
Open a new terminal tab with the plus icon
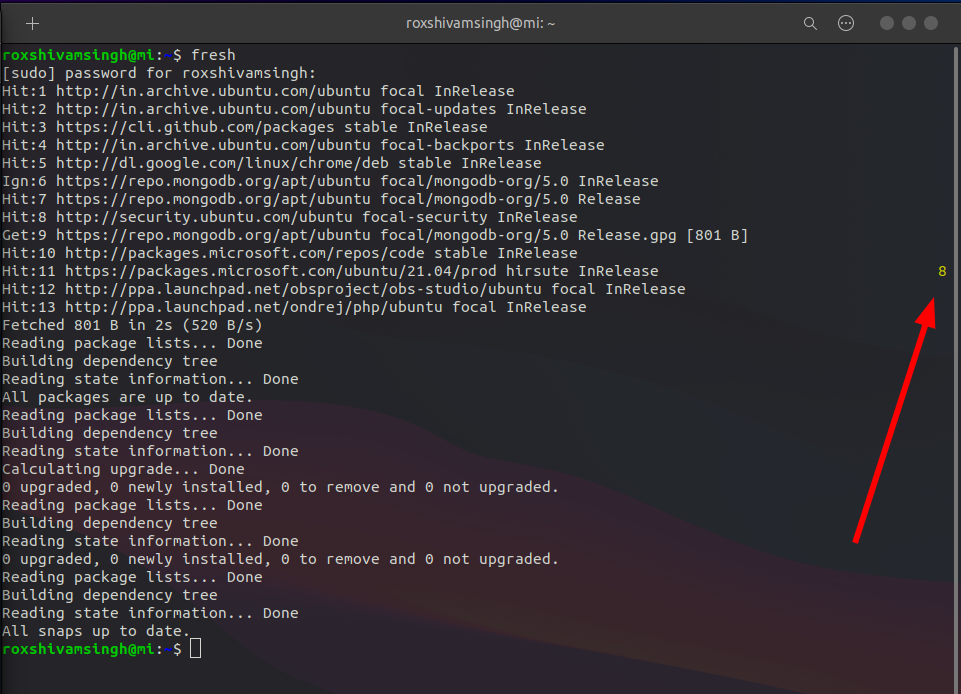point(33,22)
